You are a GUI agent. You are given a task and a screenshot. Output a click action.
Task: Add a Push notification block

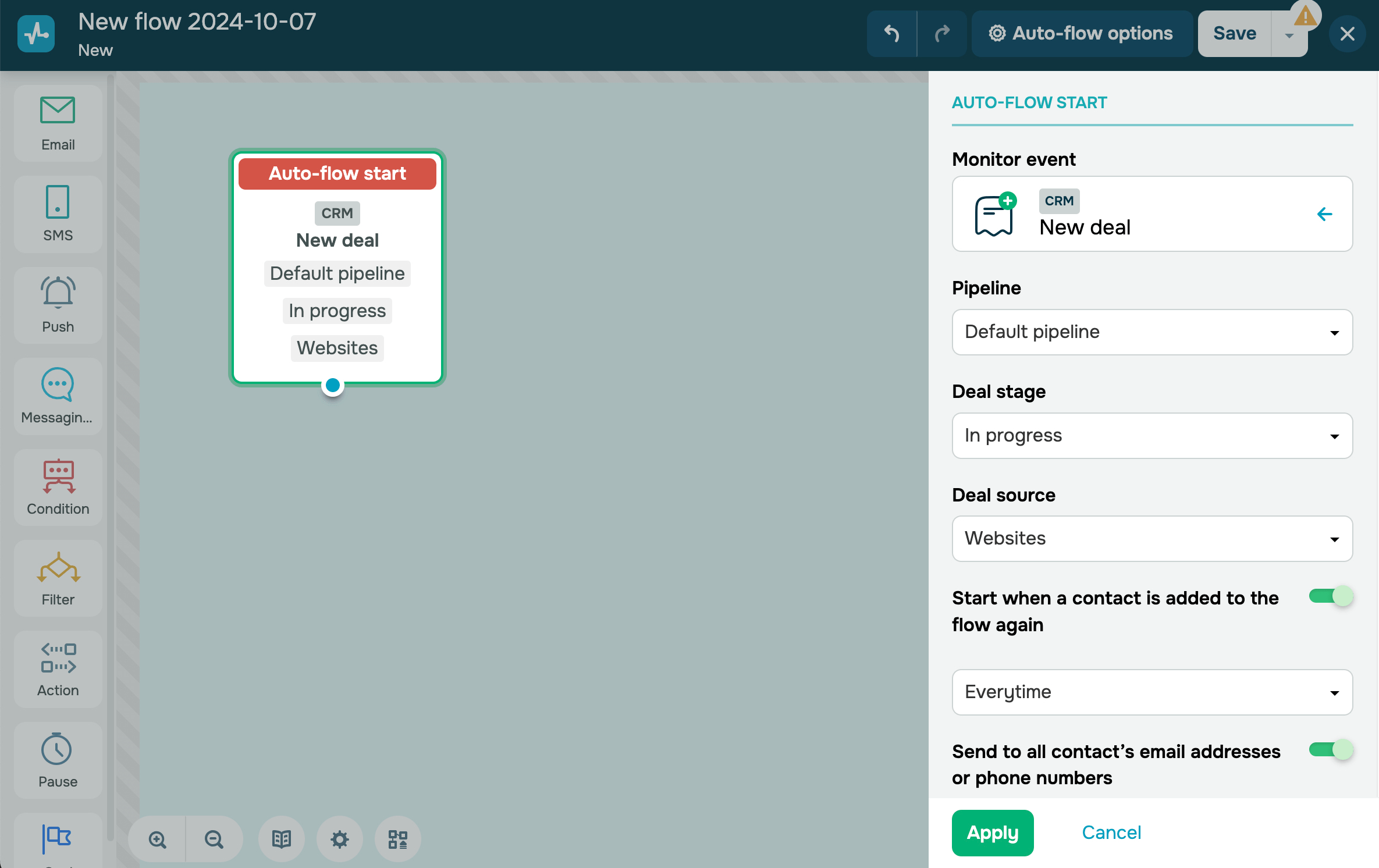pos(58,305)
